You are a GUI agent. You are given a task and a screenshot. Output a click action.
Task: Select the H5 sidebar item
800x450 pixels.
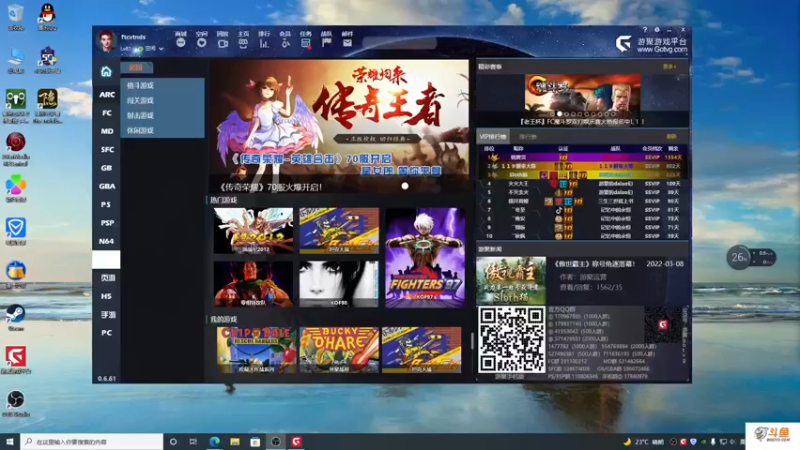107,296
